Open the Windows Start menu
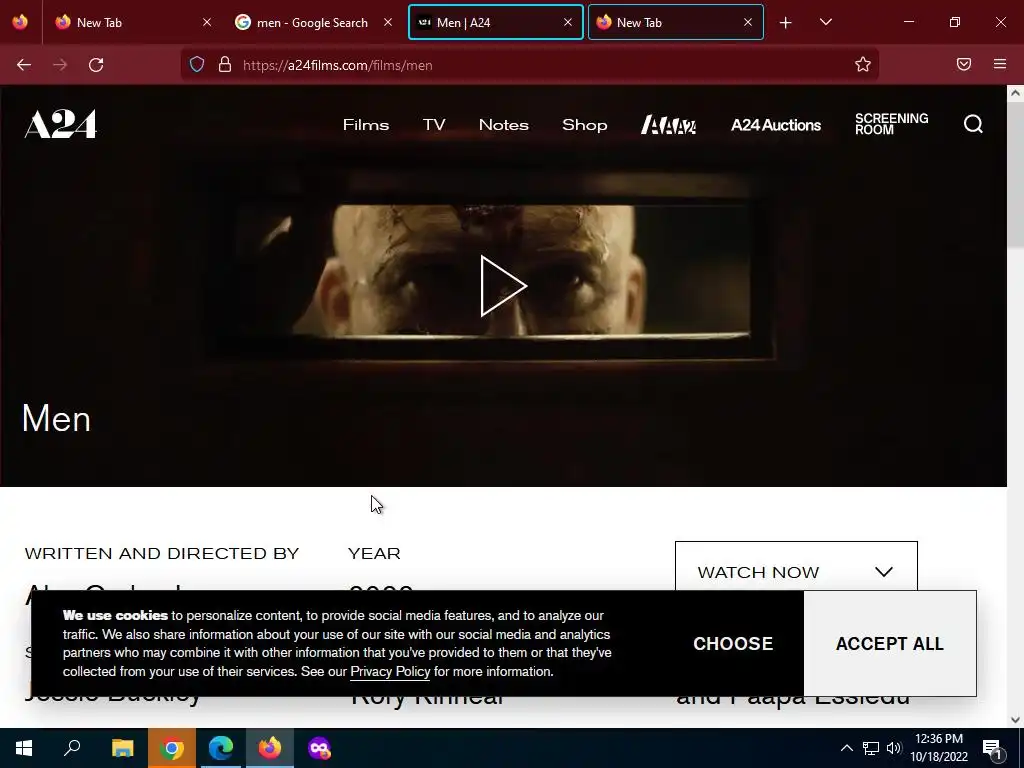Viewport: 1024px width, 768px height. (24, 748)
